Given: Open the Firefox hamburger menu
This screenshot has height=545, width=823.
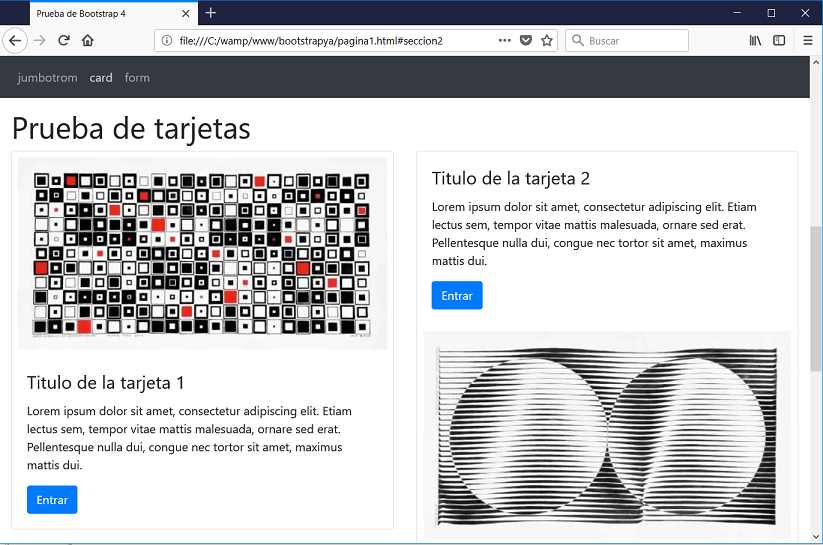Looking at the screenshot, I should (x=808, y=40).
